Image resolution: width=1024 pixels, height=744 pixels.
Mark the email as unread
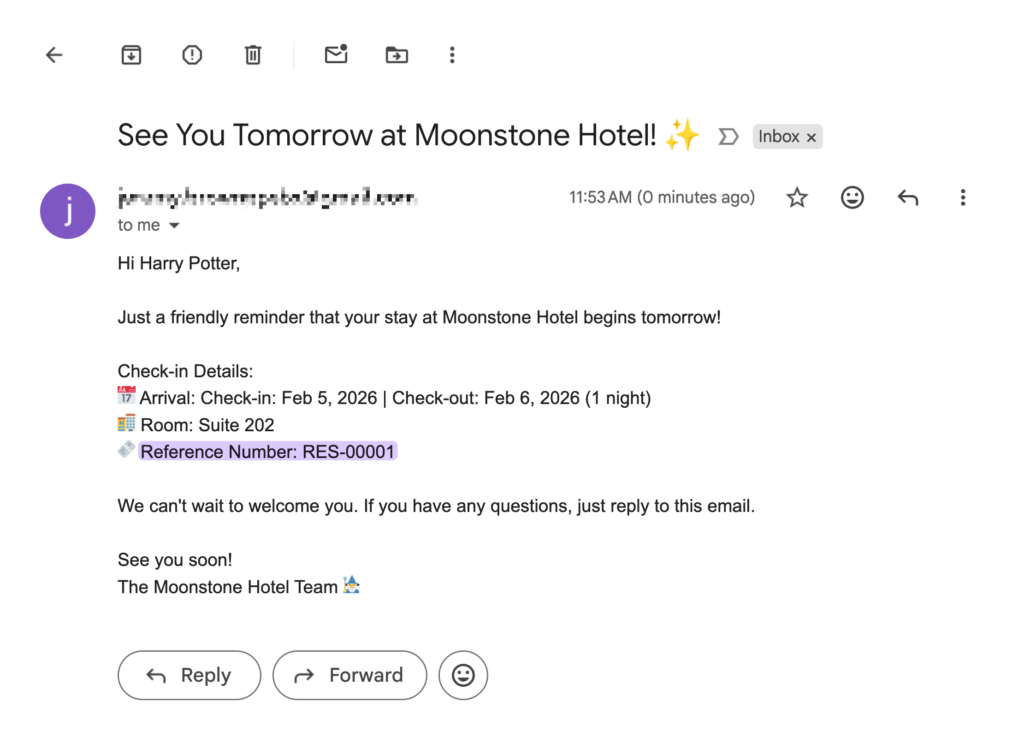[x=335, y=55]
